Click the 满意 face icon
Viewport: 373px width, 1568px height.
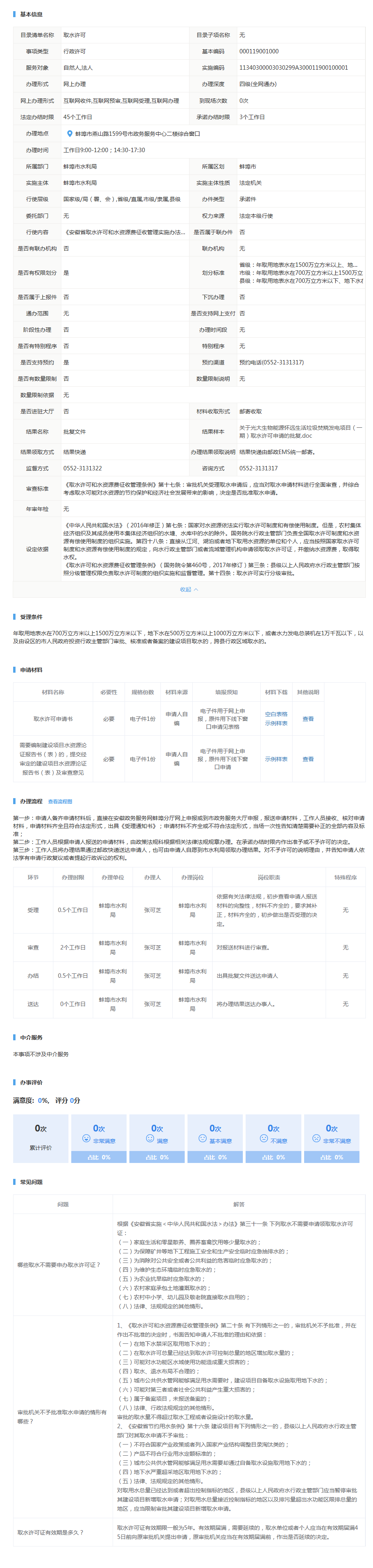coord(150,1137)
